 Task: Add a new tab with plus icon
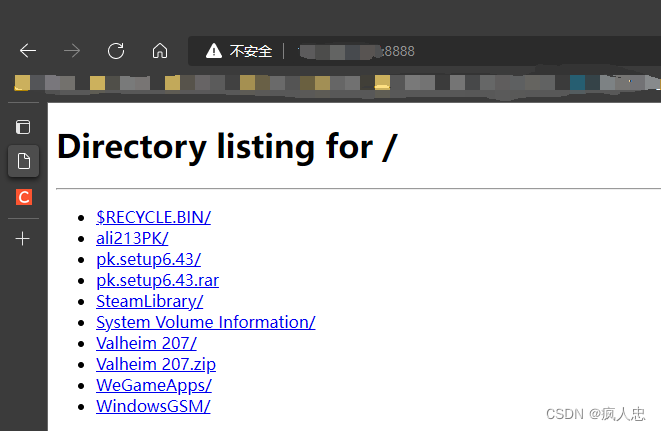(x=23, y=239)
